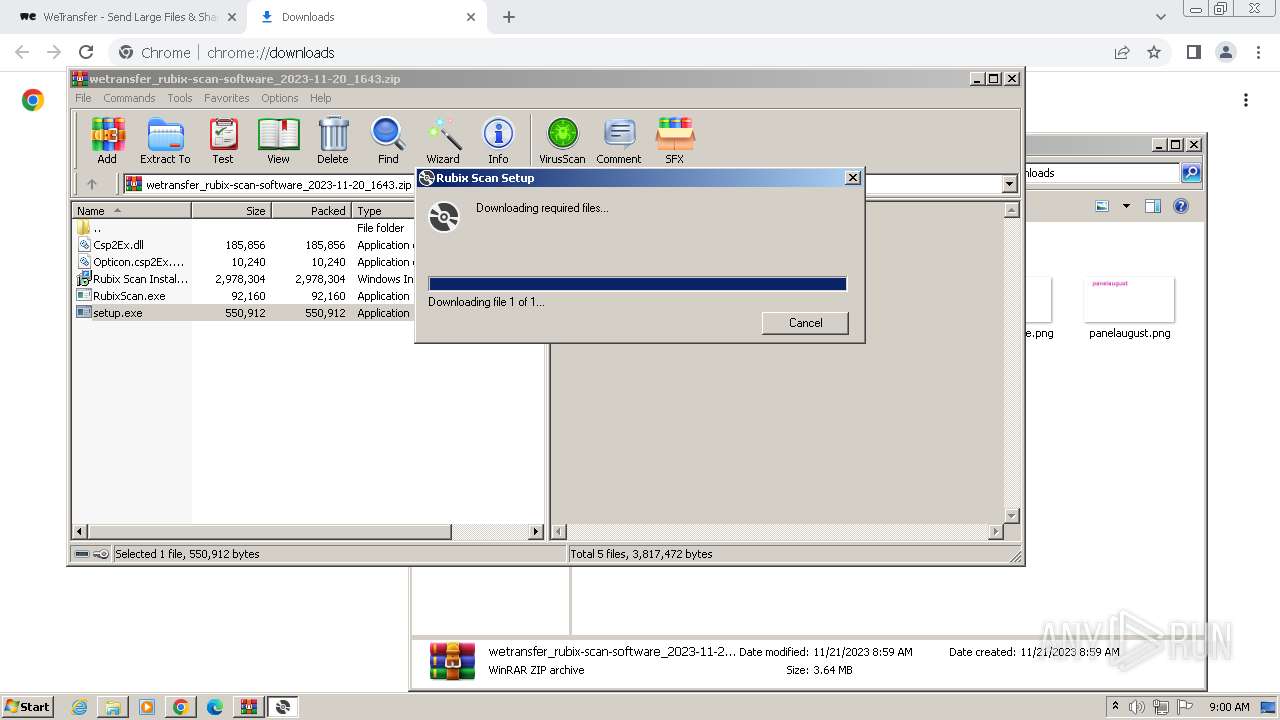Share this page icon in Chrome
The image size is (1280, 720).
tap(1122, 52)
